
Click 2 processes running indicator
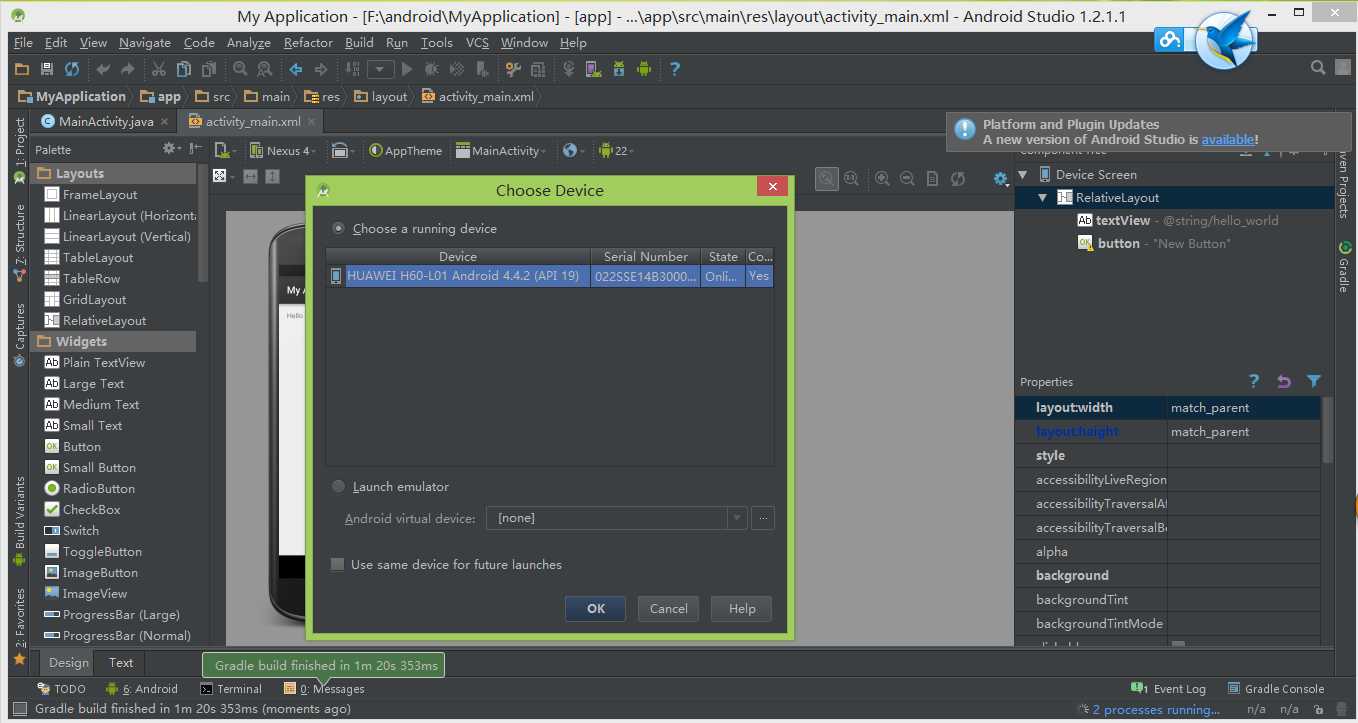1156,709
